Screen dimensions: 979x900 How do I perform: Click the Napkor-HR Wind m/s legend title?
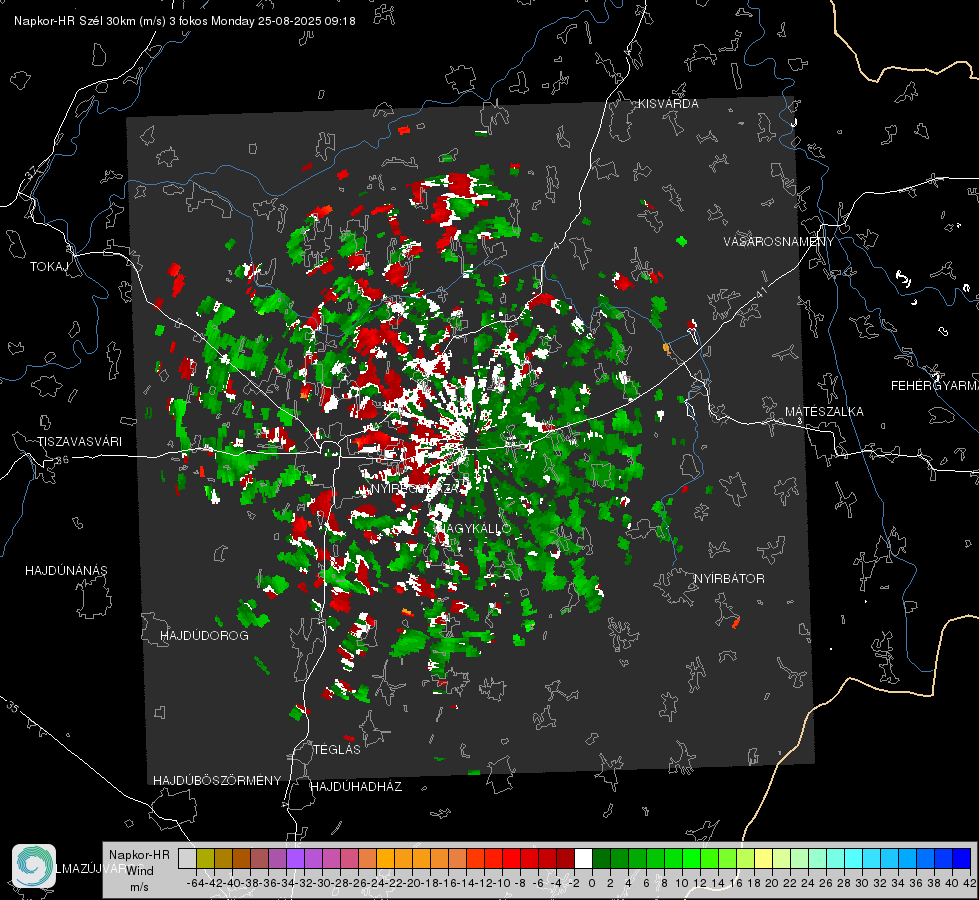[x=139, y=871]
